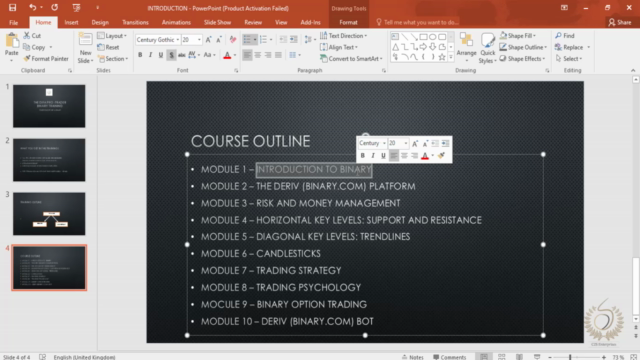Open the Text Direction dropdown
This screenshot has height=360, width=640.
tap(343, 36)
